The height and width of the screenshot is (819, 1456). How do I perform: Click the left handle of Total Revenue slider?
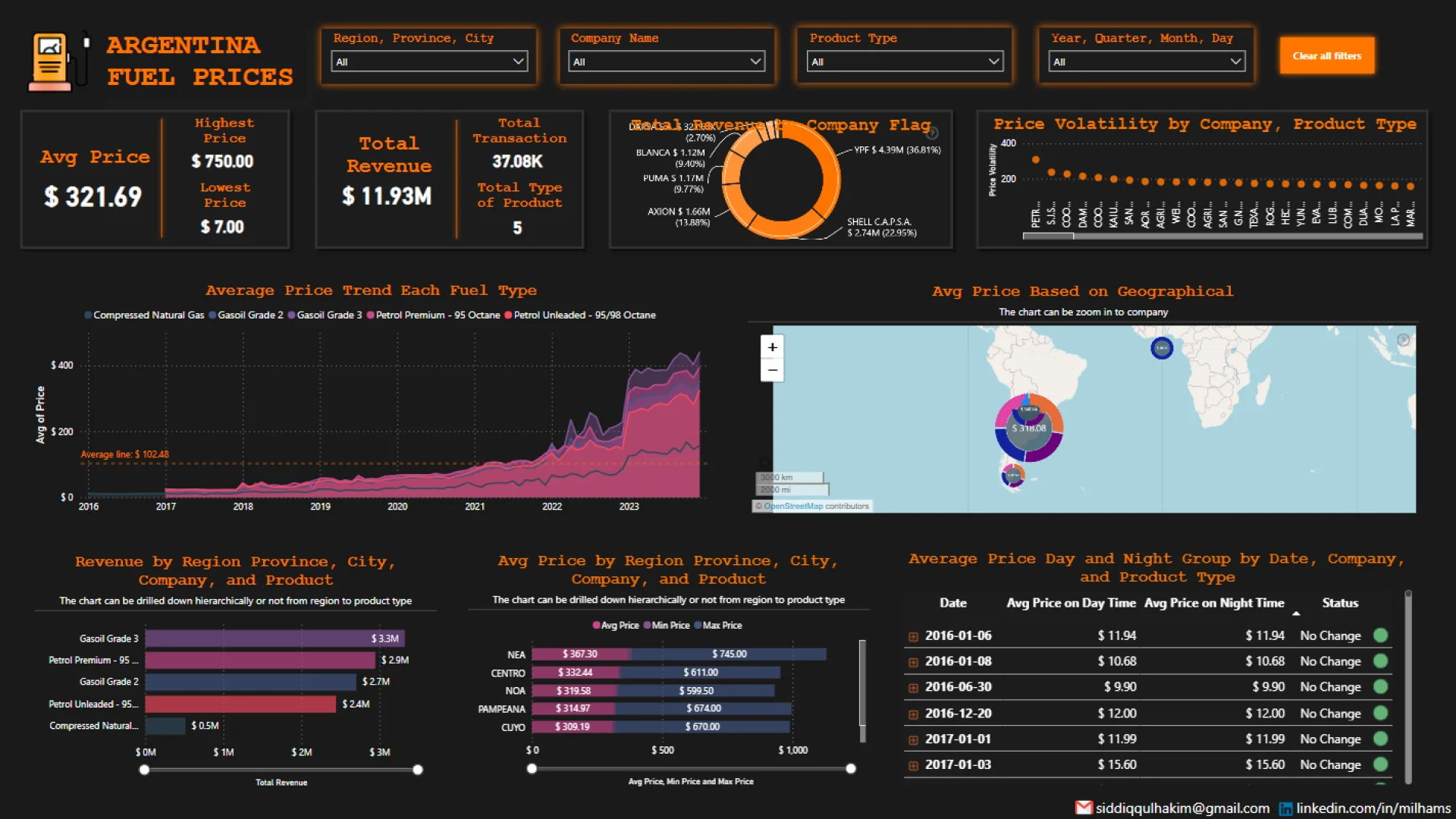144,770
